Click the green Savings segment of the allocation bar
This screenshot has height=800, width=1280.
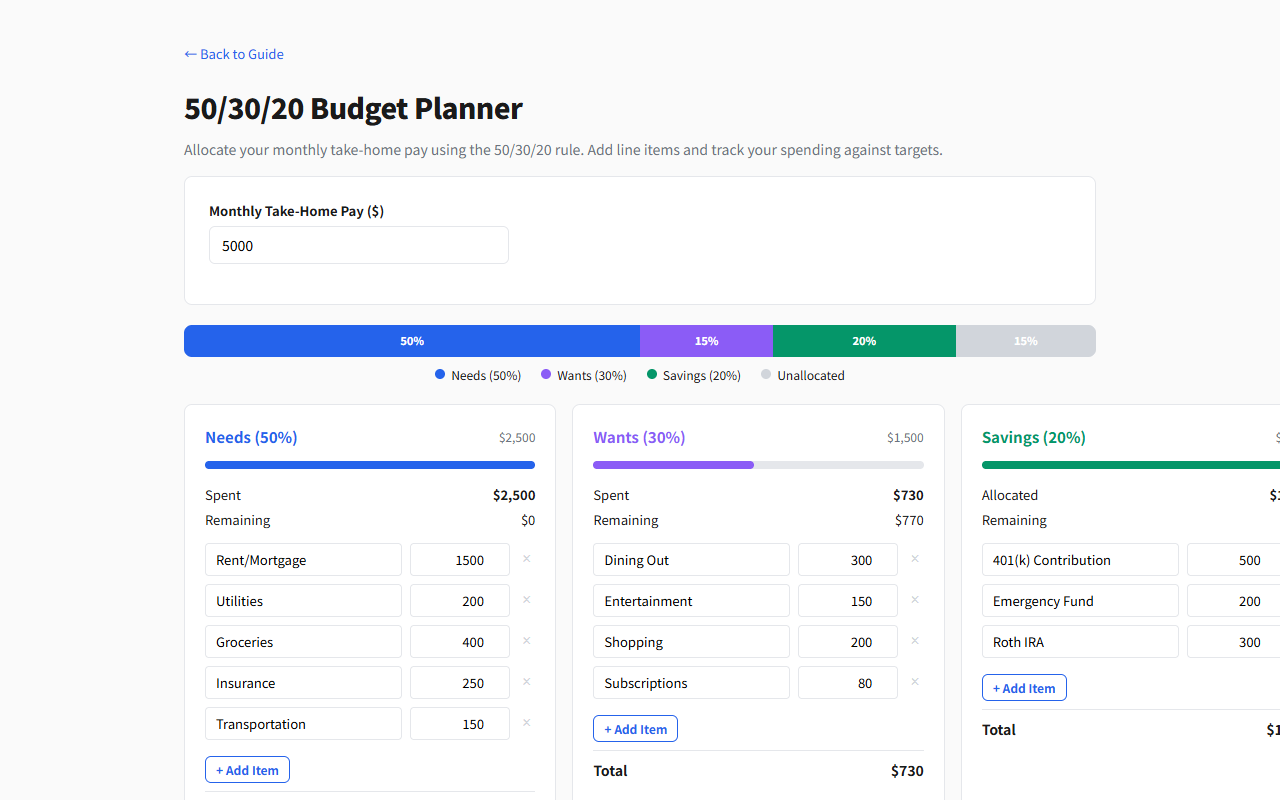point(864,341)
